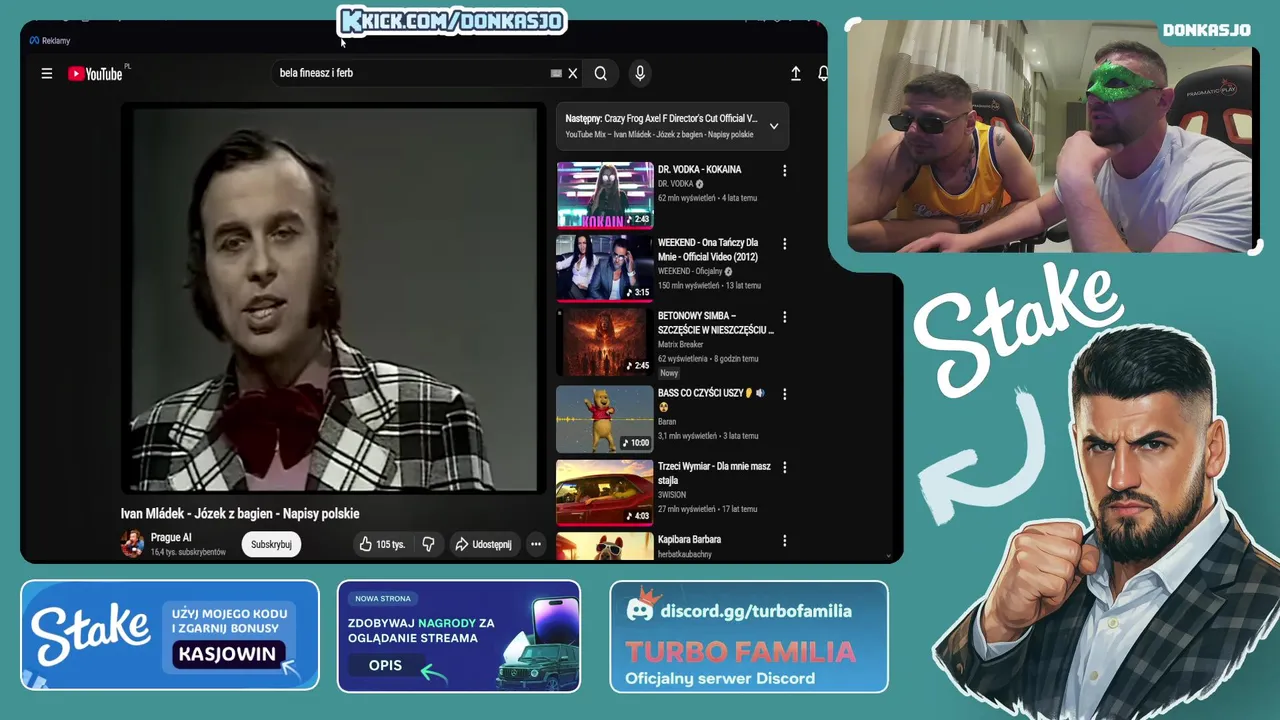Viewport: 1280px width, 720px height.
Task: Open options for WEEKEND - Ona Tańczy video
Action: (785, 244)
